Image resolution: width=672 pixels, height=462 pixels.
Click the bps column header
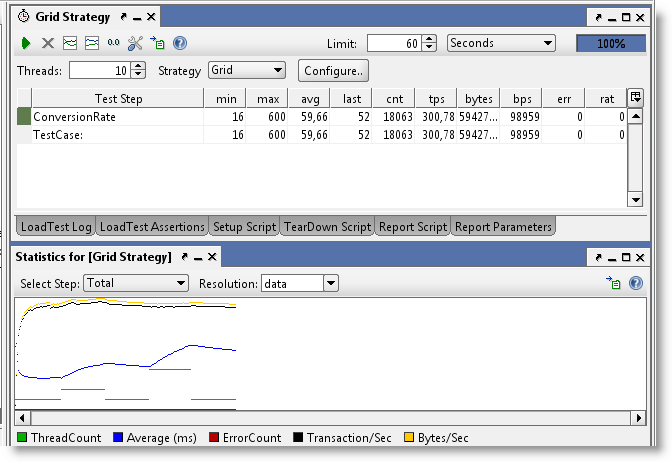(x=521, y=99)
